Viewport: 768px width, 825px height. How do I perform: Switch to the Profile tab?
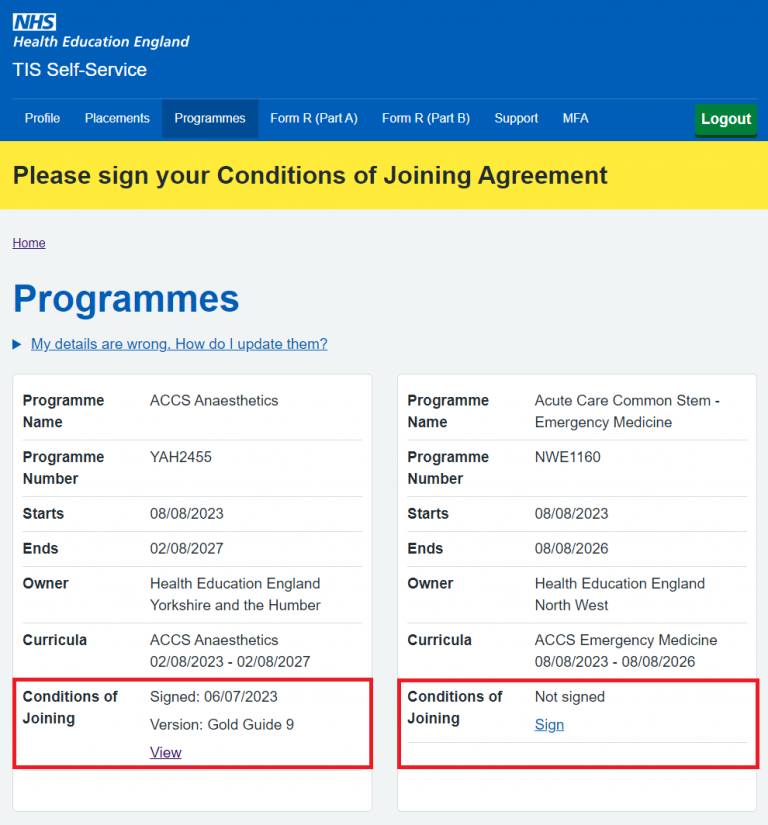pyautogui.click(x=42, y=118)
